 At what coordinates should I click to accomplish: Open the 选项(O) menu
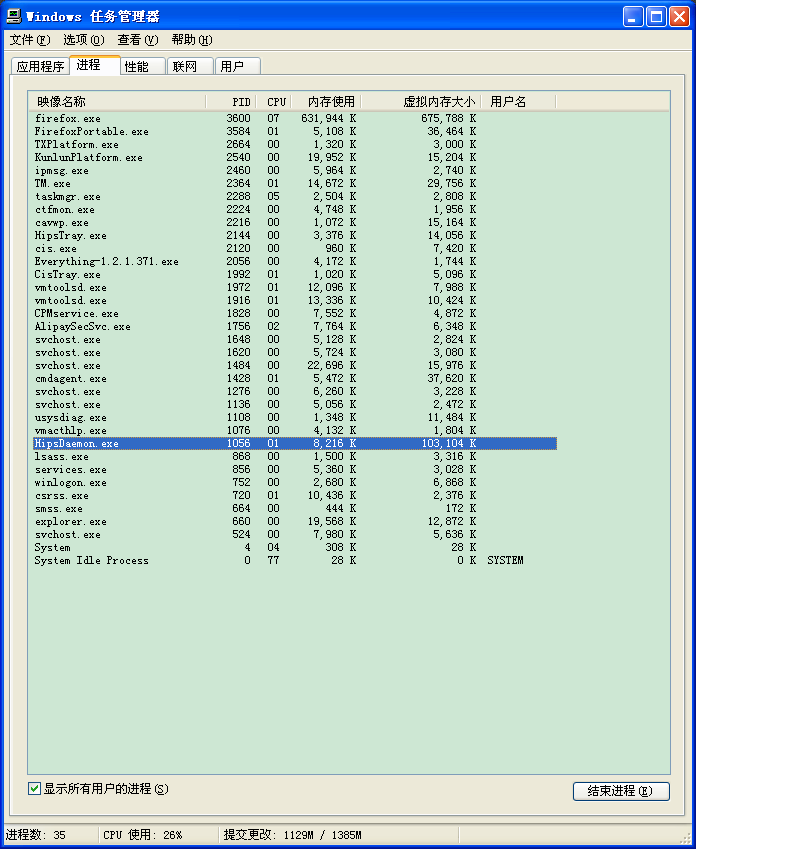click(83, 40)
